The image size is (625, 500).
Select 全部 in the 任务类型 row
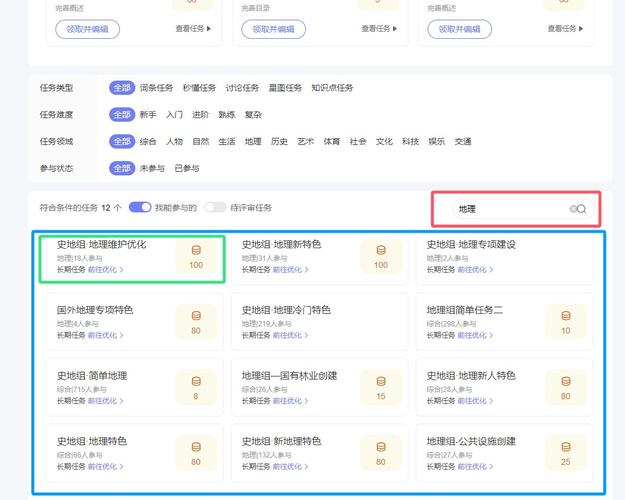(x=122, y=88)
